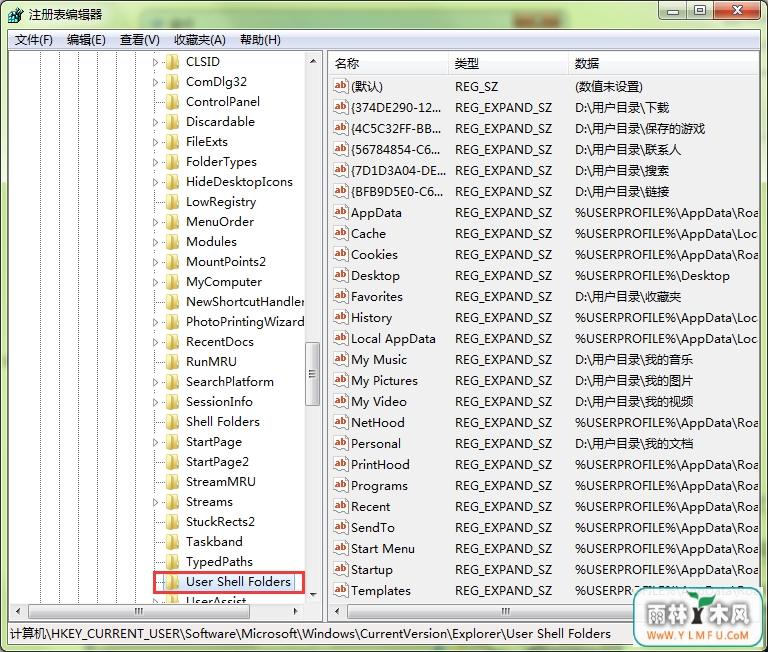
Task: Select the TypedPaths key
Action: pyautogui.click(x=219, y=562)
